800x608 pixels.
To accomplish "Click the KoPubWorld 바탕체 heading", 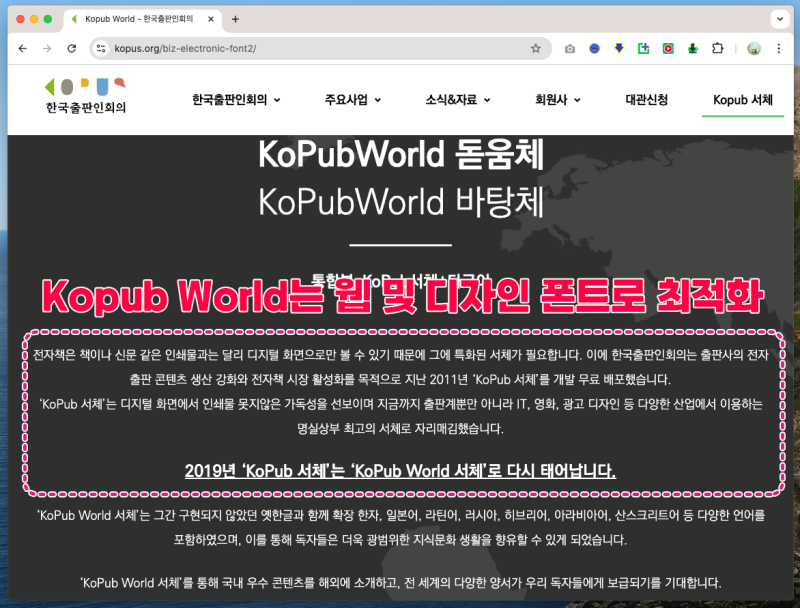I will (401, 202).
